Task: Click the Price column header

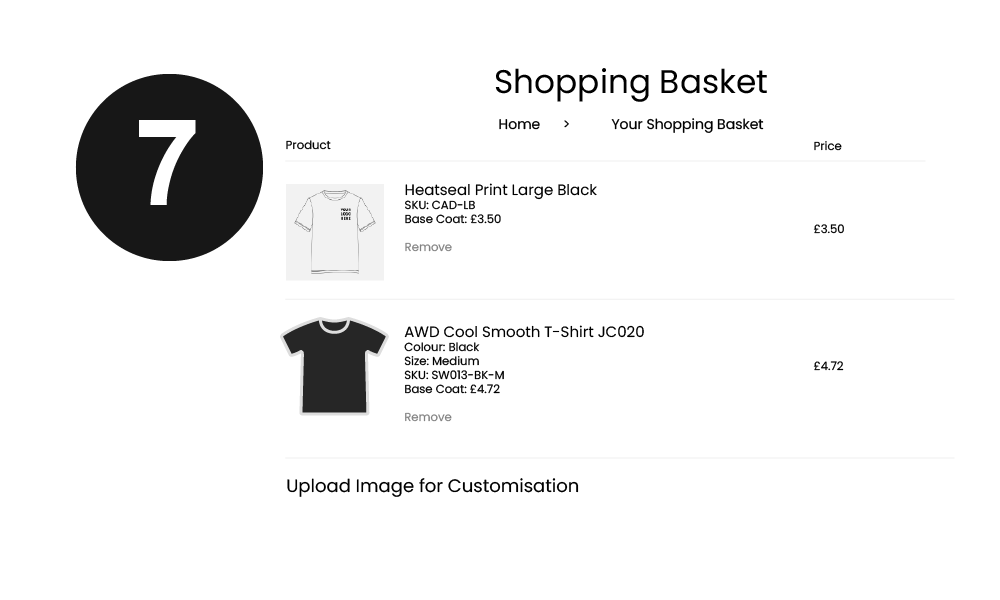Action: (827, 146)
